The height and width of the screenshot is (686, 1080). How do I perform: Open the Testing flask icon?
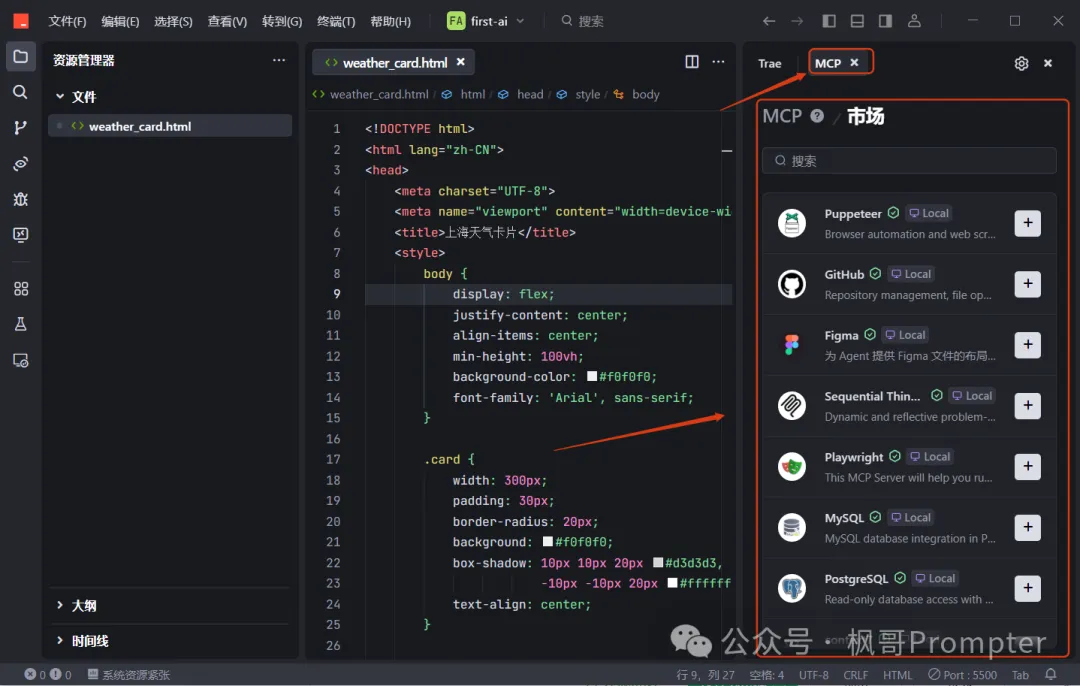pyautogui.click(x=20, y=324)
